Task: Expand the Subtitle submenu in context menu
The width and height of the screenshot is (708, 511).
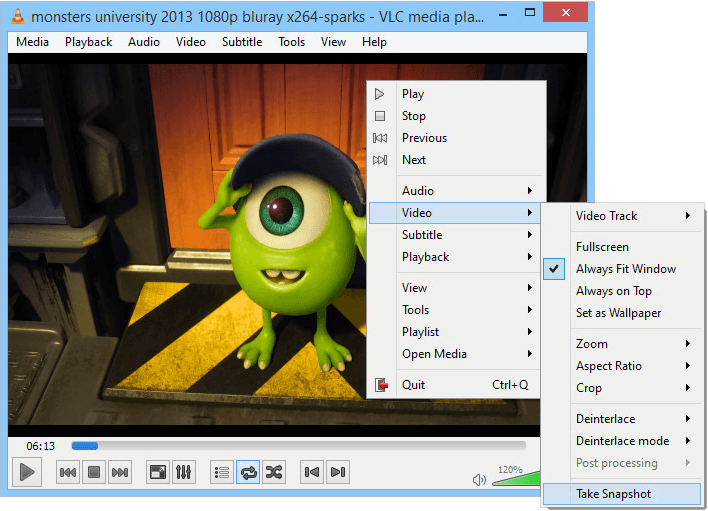Action: (454, 235)
